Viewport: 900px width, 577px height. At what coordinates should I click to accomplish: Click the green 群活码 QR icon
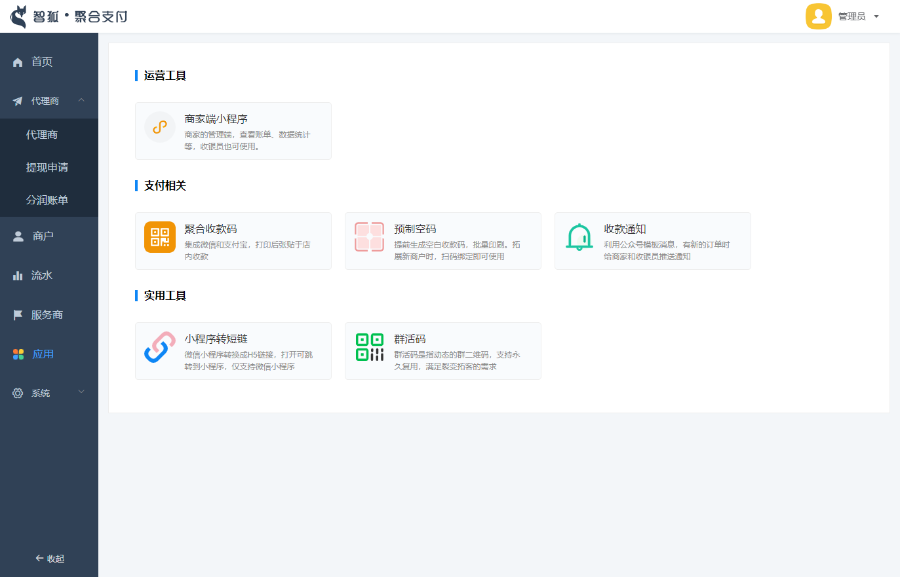click(370, 347)
